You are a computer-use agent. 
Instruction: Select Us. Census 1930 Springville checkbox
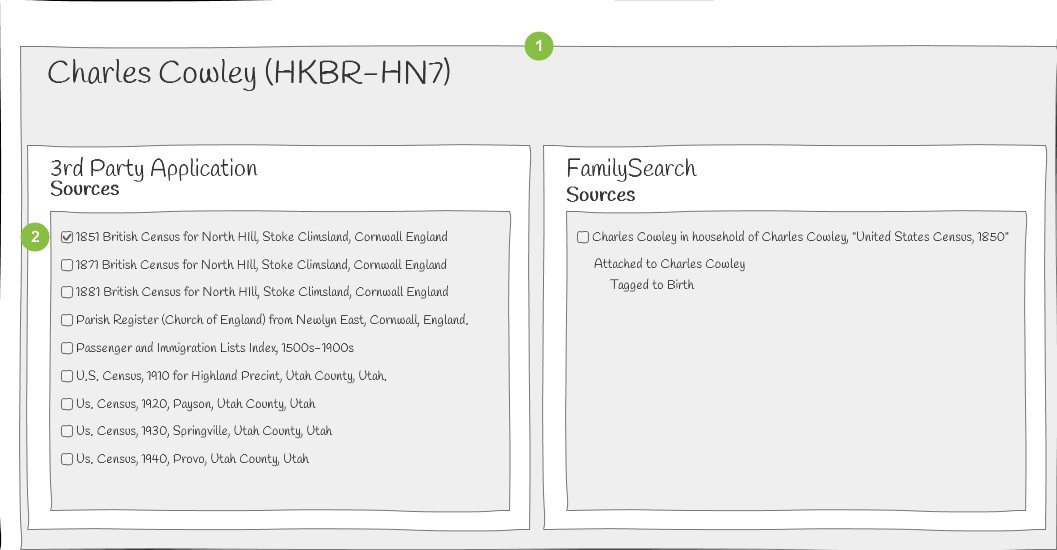pos(67,431)
